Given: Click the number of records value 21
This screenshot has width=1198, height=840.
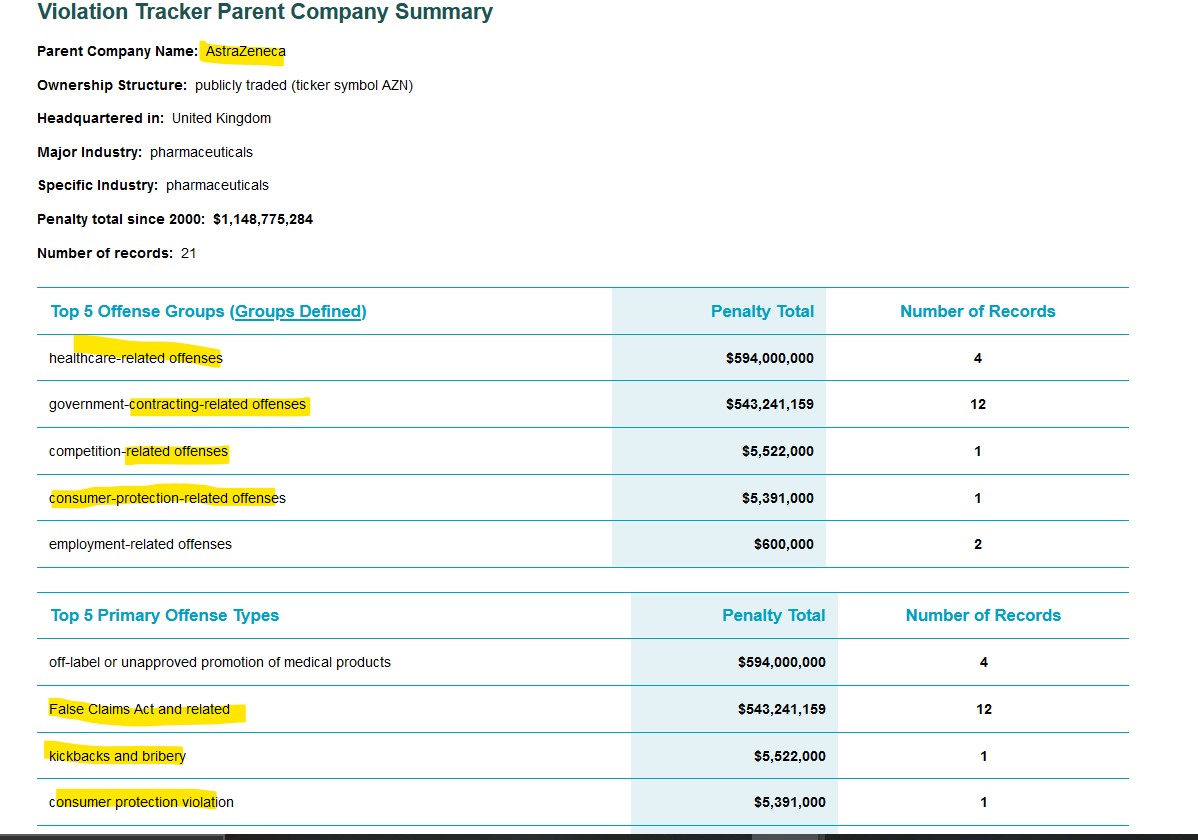Looking at the screenshot, I should (188, 253).
